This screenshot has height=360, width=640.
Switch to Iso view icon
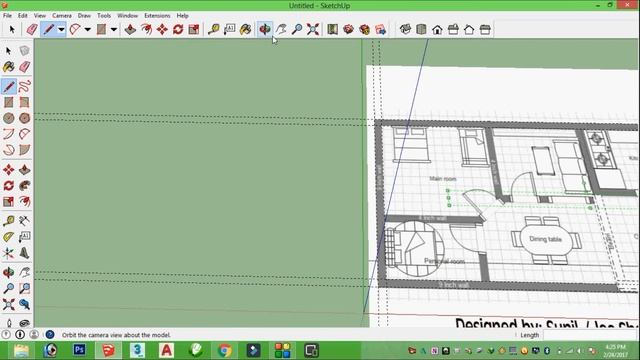405,29
